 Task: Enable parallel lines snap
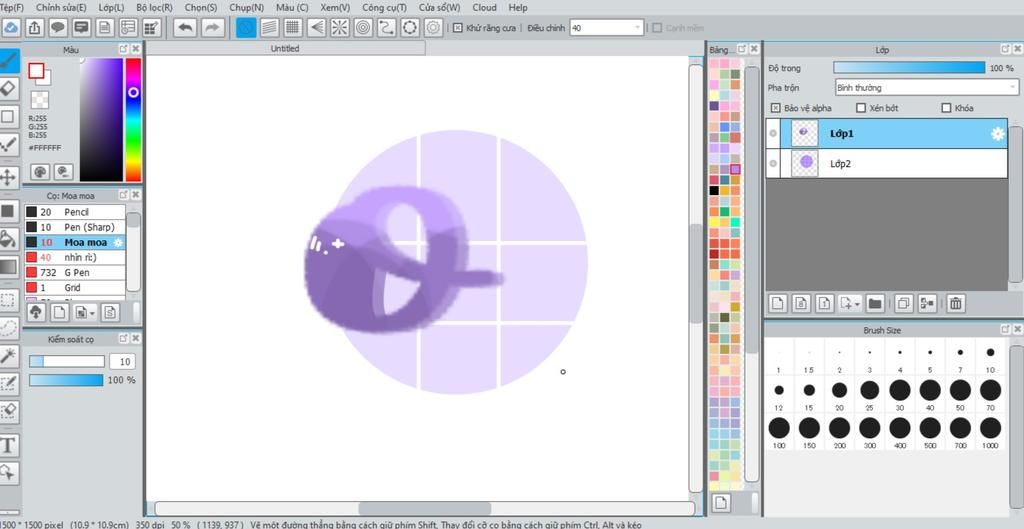point(269,27)
